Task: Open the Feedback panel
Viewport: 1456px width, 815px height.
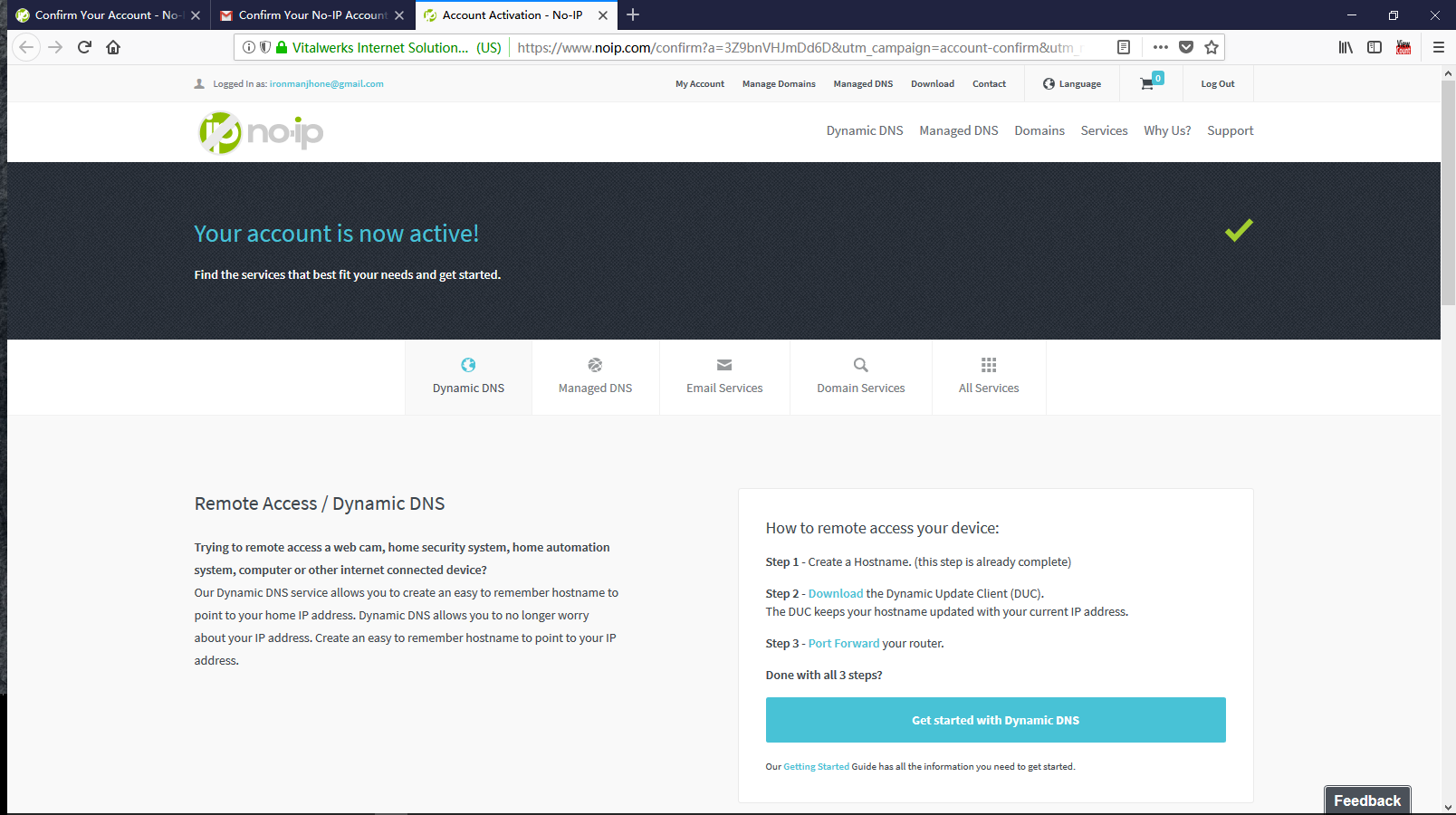Action: pos(1367,801)
